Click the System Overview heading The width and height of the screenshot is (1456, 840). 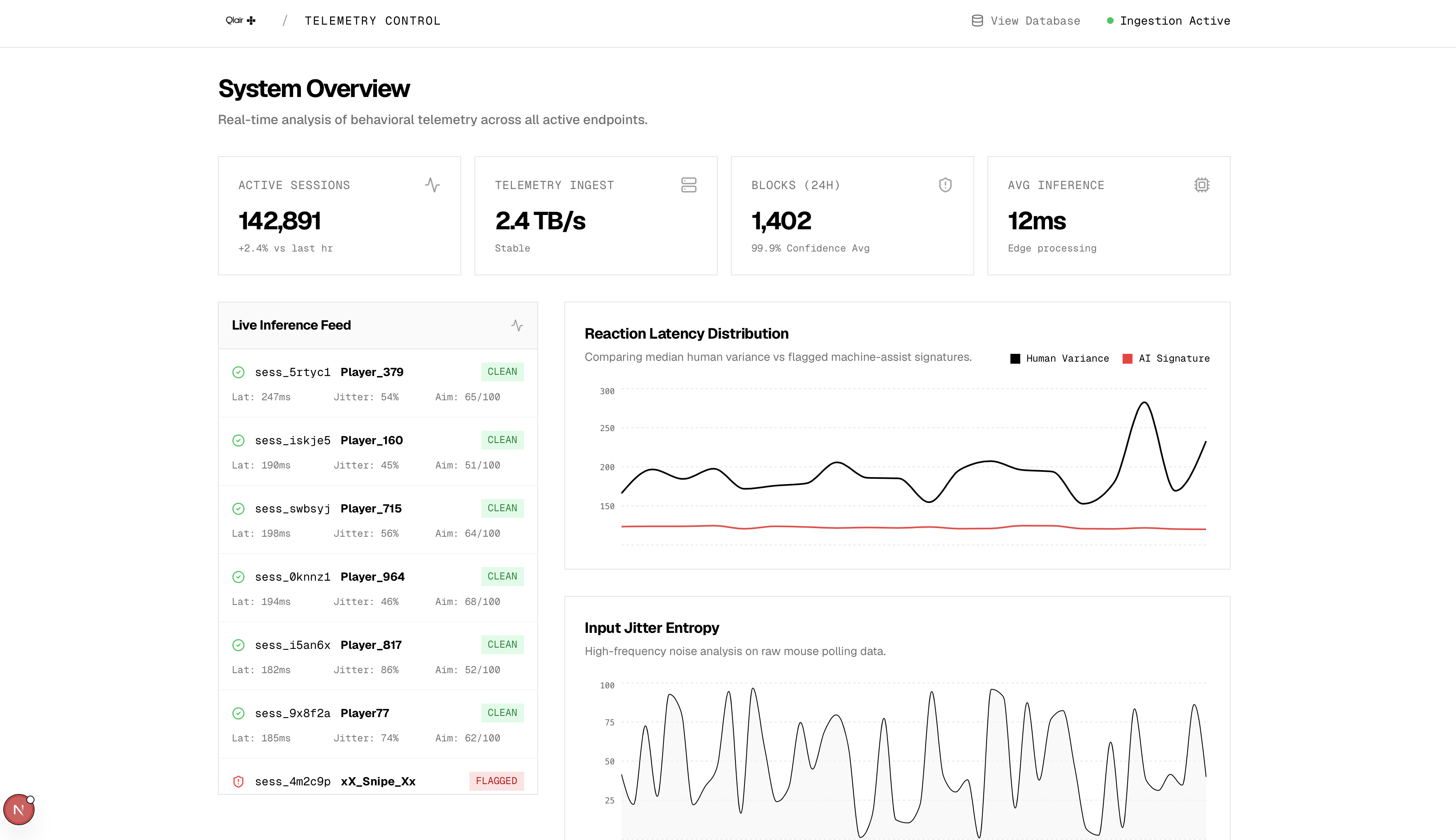[314, 89]
